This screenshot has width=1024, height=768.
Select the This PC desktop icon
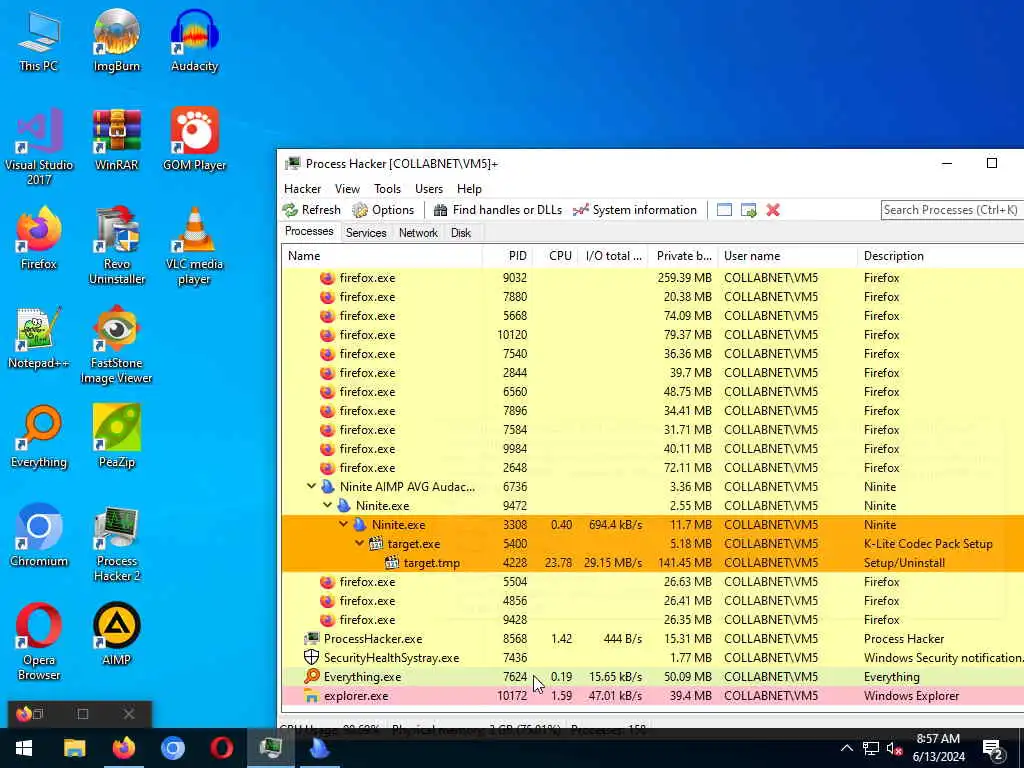[x=39, y=40]
